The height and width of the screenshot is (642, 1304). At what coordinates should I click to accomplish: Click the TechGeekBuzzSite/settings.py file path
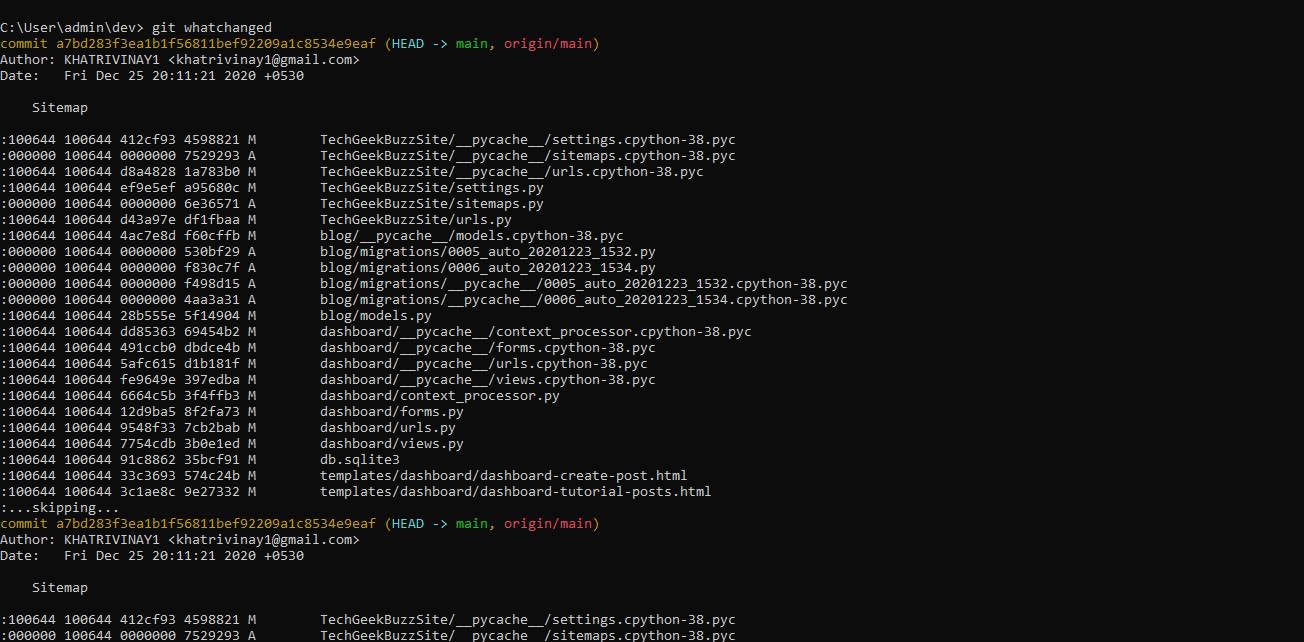pos(431,187)
